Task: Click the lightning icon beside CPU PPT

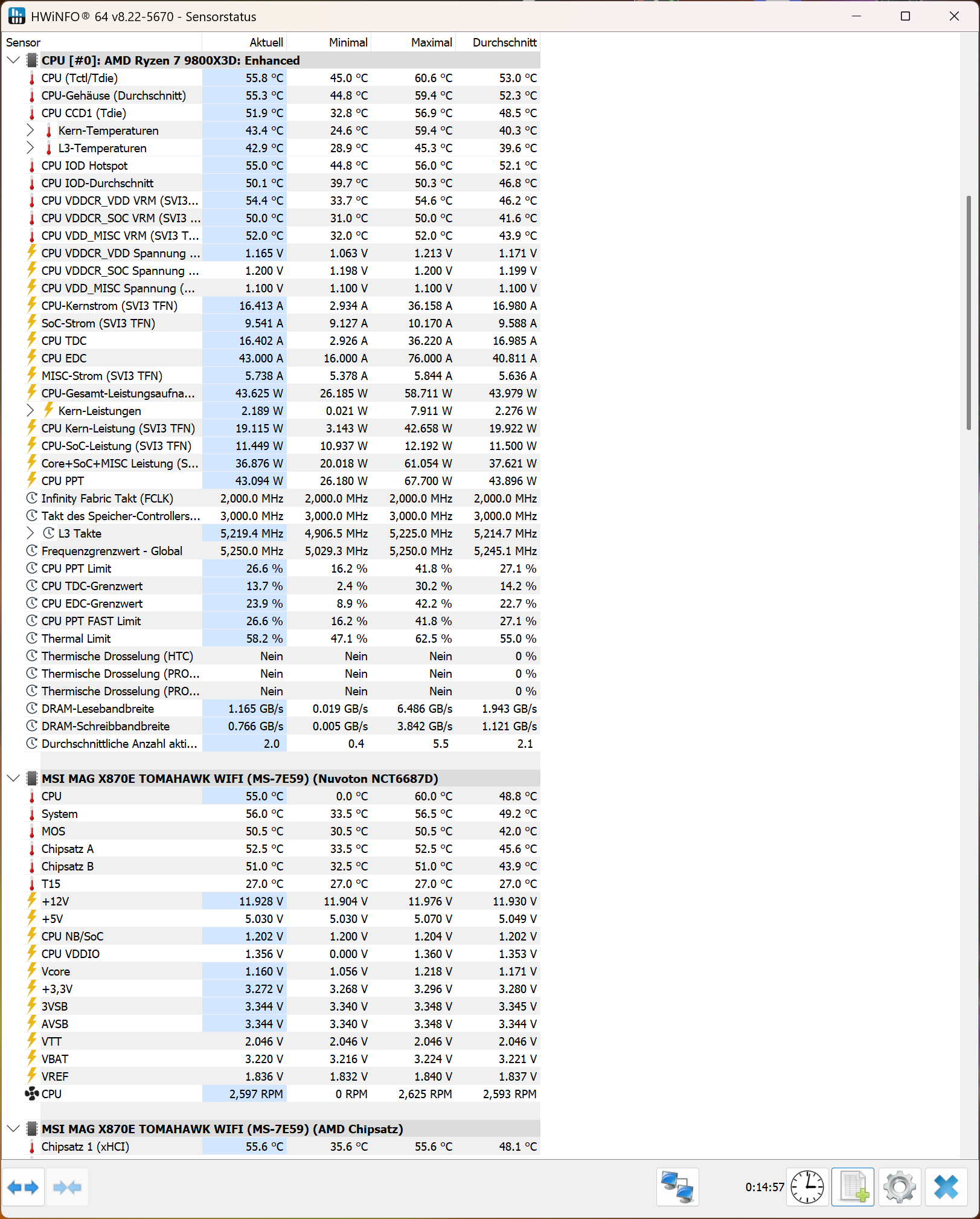Action: 32,481
